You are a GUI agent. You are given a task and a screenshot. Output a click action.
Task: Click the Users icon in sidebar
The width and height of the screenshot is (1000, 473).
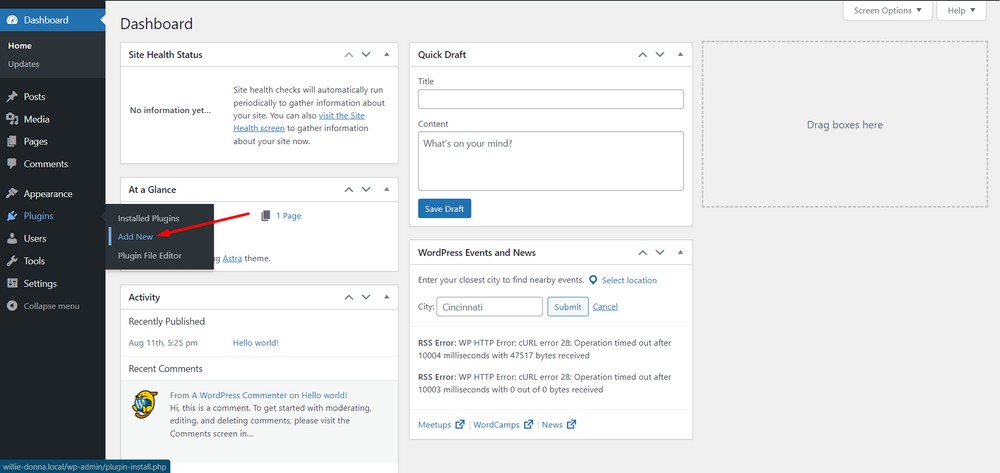click(12, 239)
